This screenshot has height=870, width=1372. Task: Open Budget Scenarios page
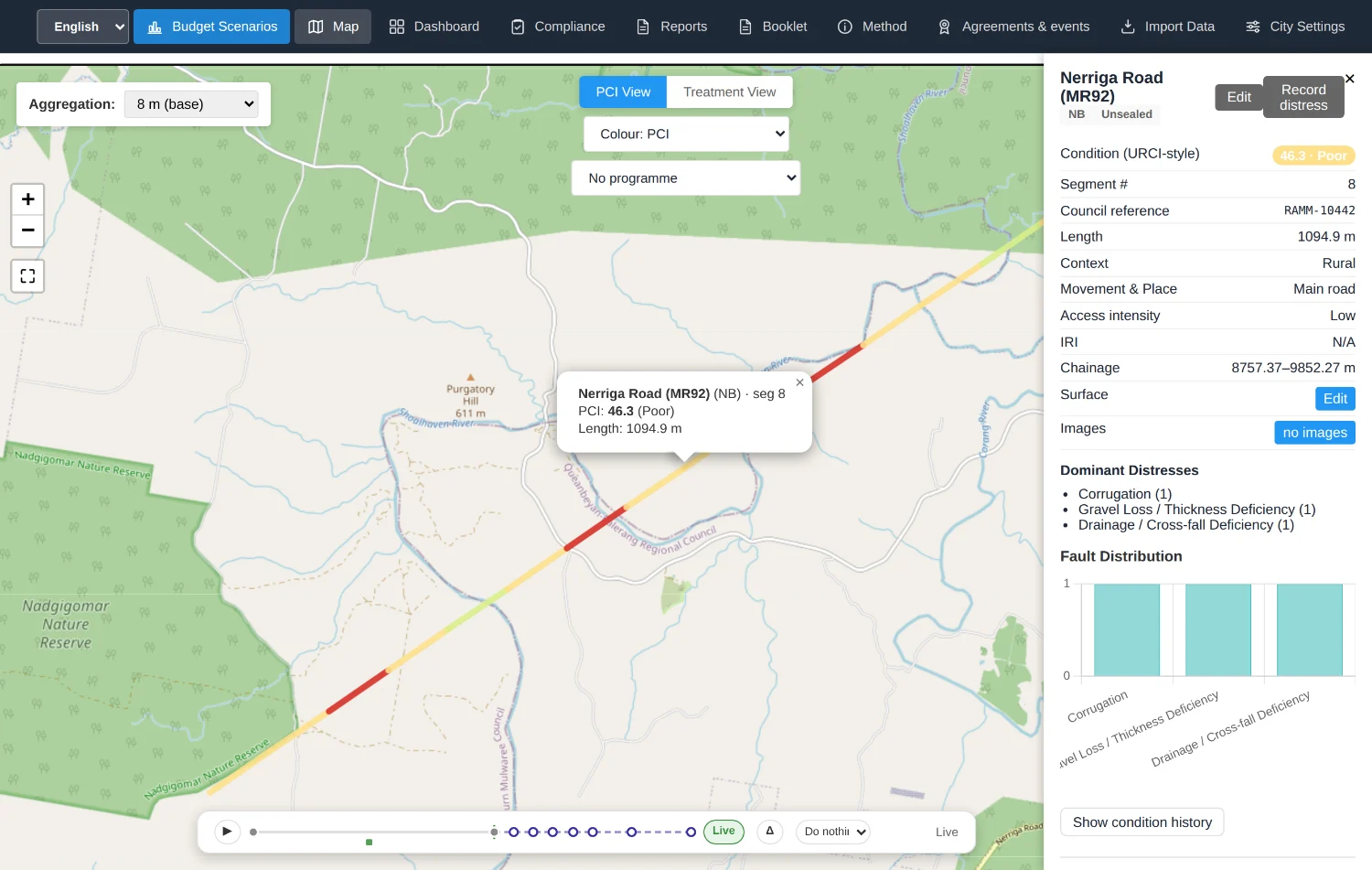211,27
